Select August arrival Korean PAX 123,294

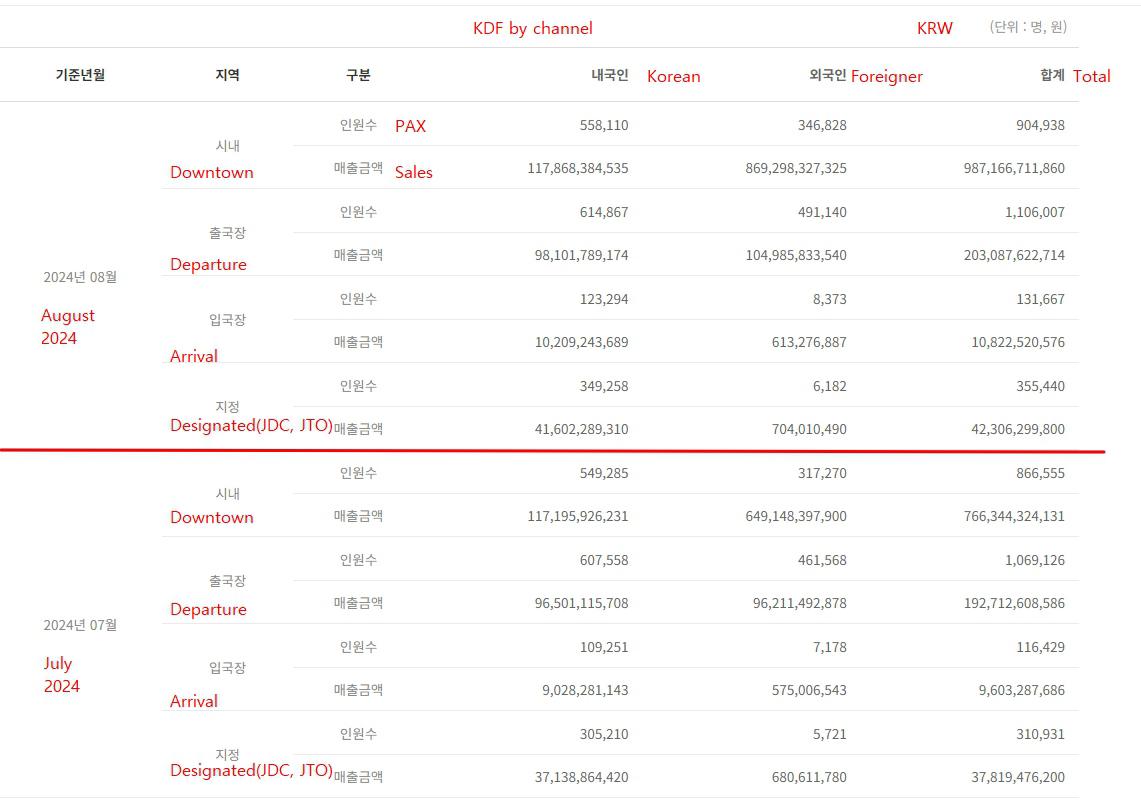point(603,299)
